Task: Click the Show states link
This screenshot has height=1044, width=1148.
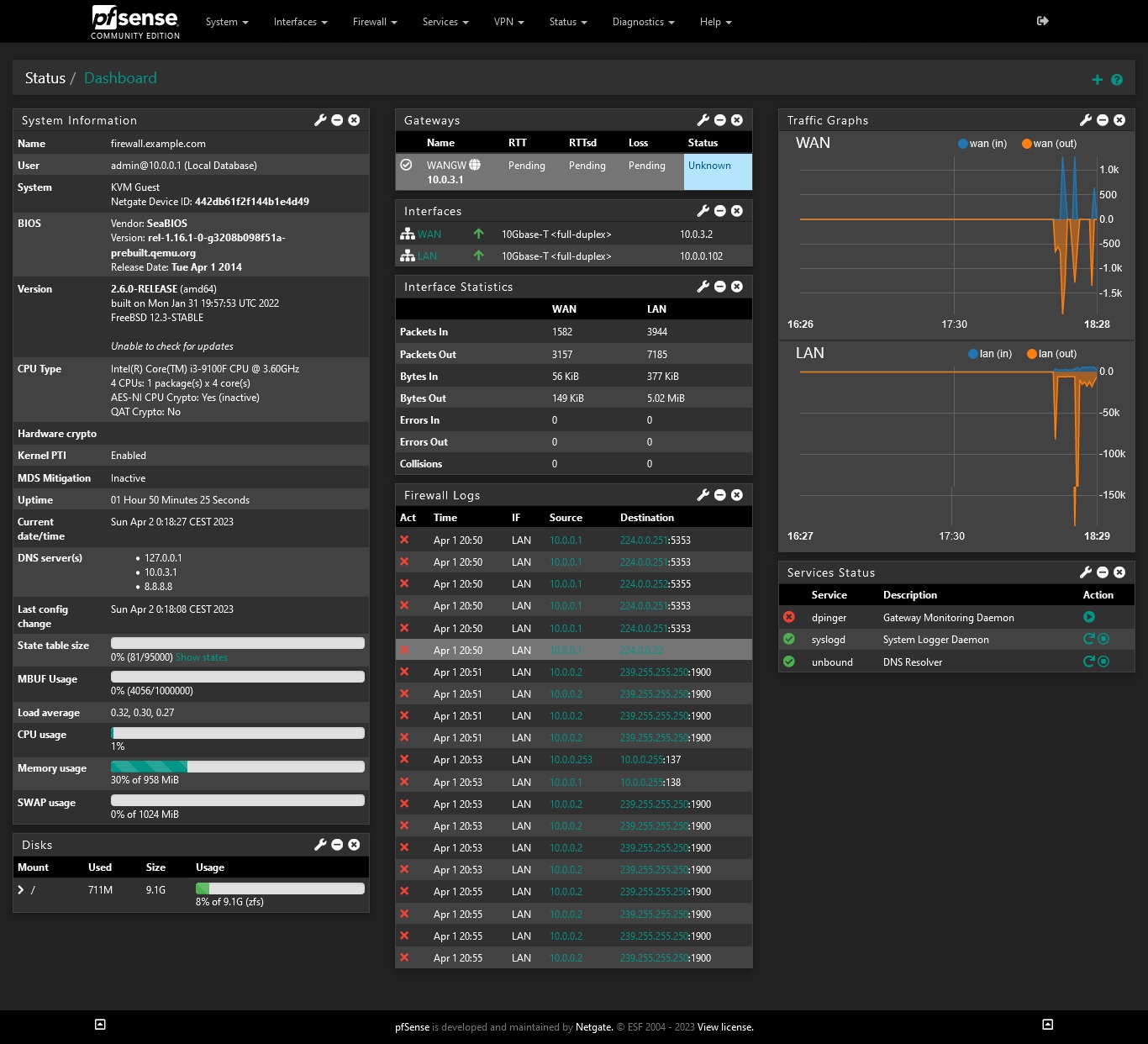Action: (202, 657)
